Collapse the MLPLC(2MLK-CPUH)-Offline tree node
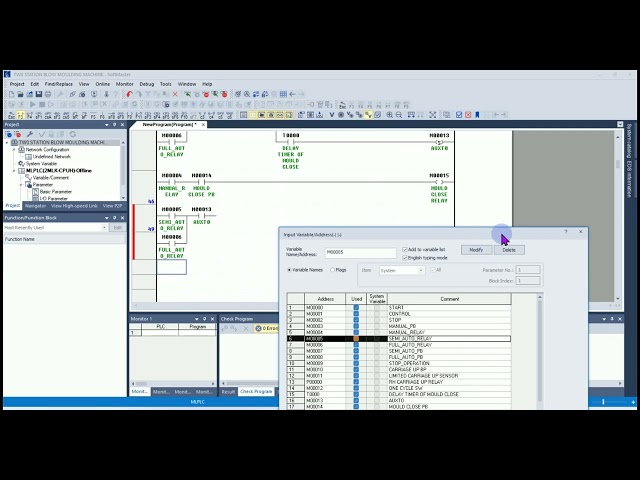This screenshot has width=640, height=480. point(14,171)
